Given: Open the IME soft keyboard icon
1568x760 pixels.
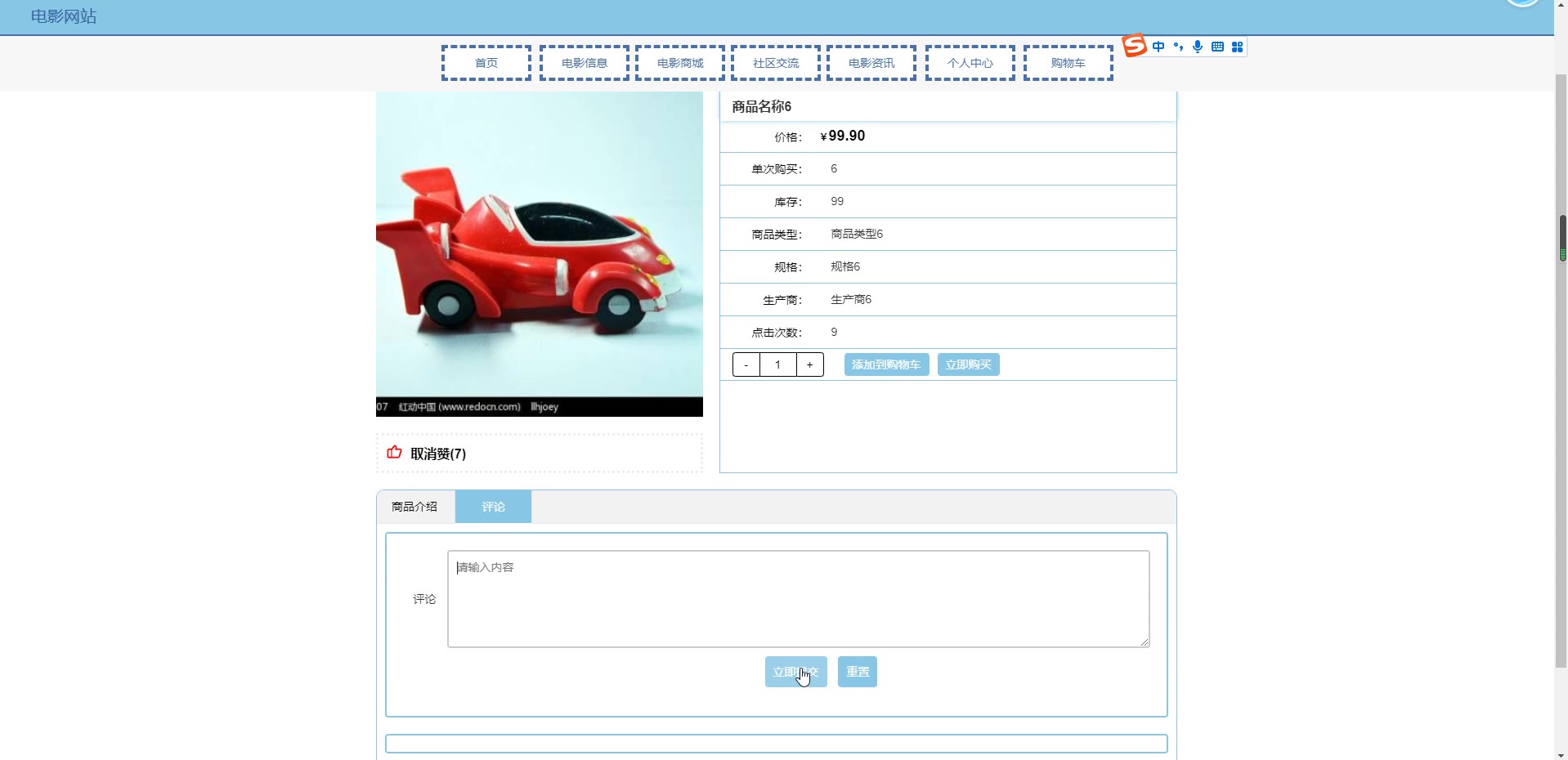Looking at the screenshot, I should tap(1217, 47).
